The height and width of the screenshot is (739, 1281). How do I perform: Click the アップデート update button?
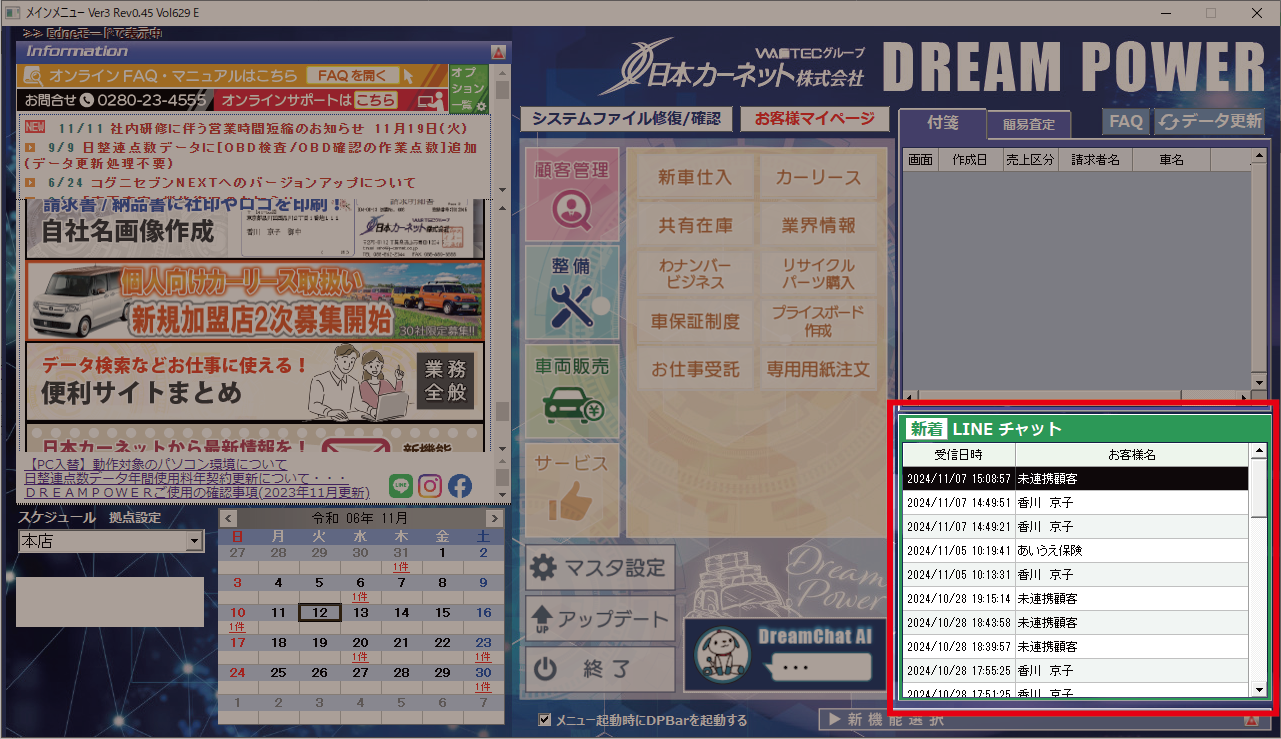tap(600, 619)
